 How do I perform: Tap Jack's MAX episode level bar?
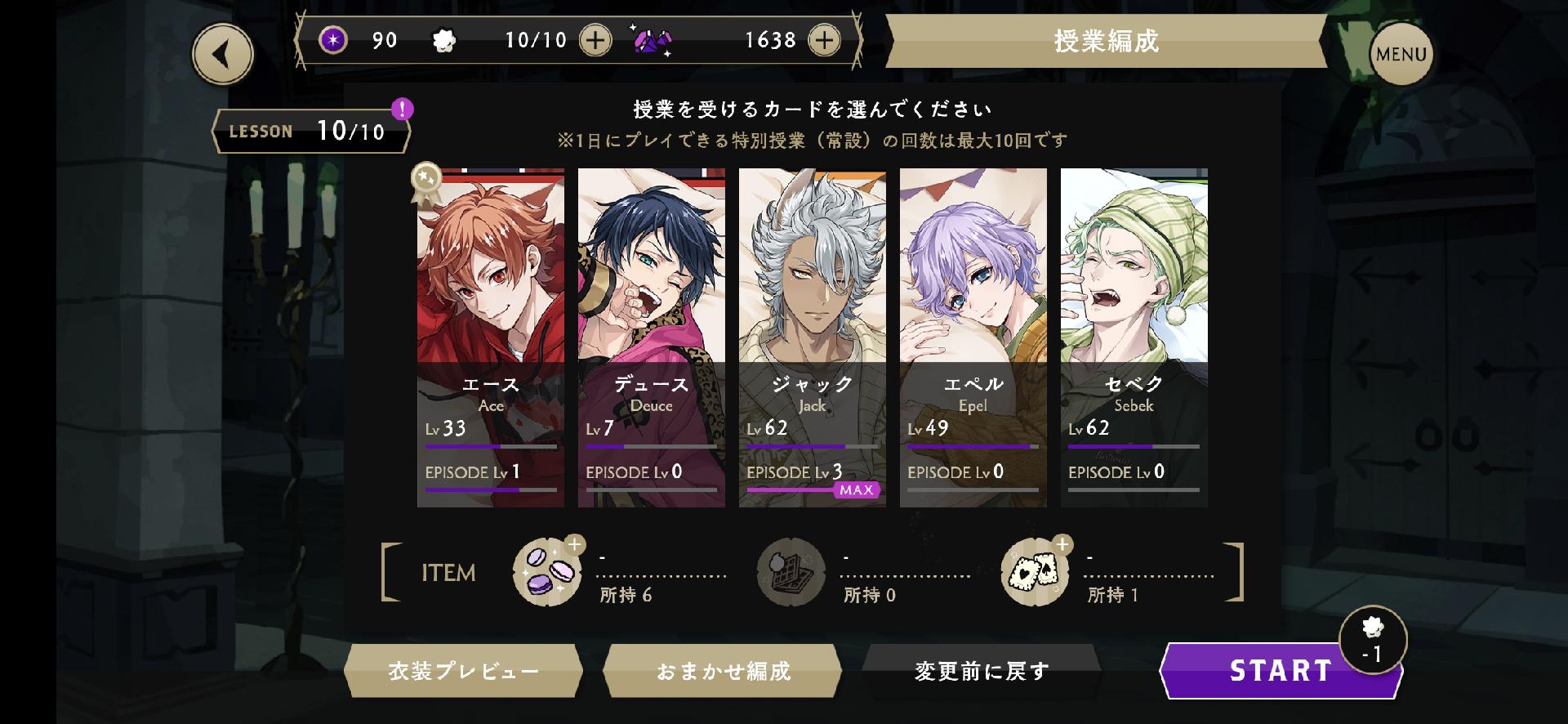coord(813,490)
